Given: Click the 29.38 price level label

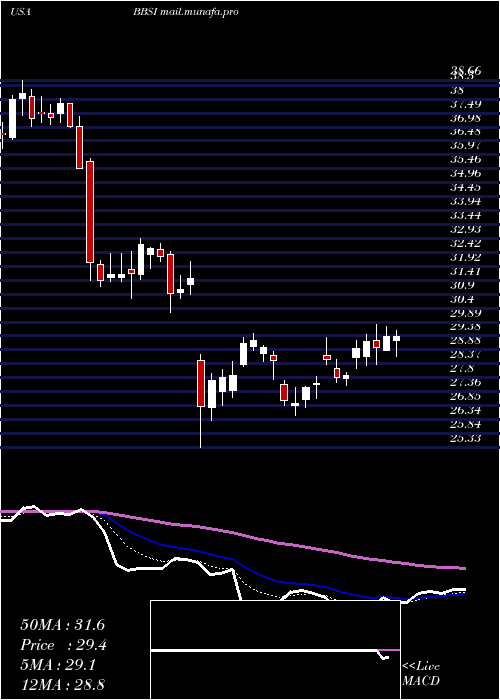Looking at the screenshot, I should click(466, 326).
